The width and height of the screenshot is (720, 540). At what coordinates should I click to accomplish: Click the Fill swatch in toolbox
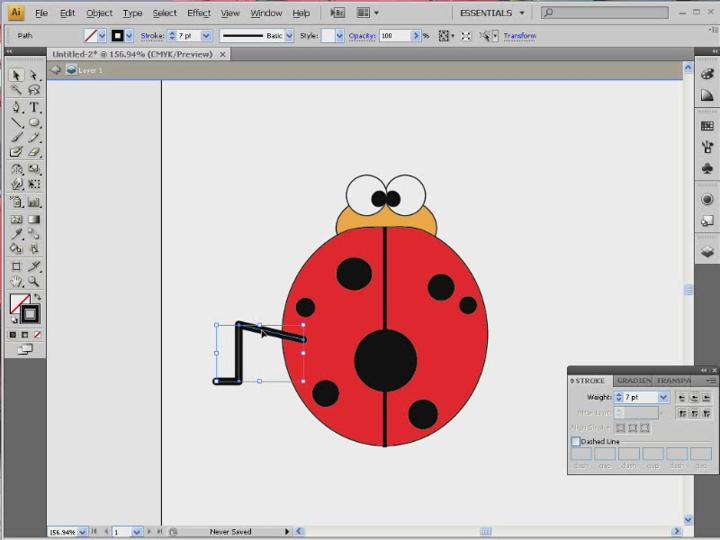point(19,302)
